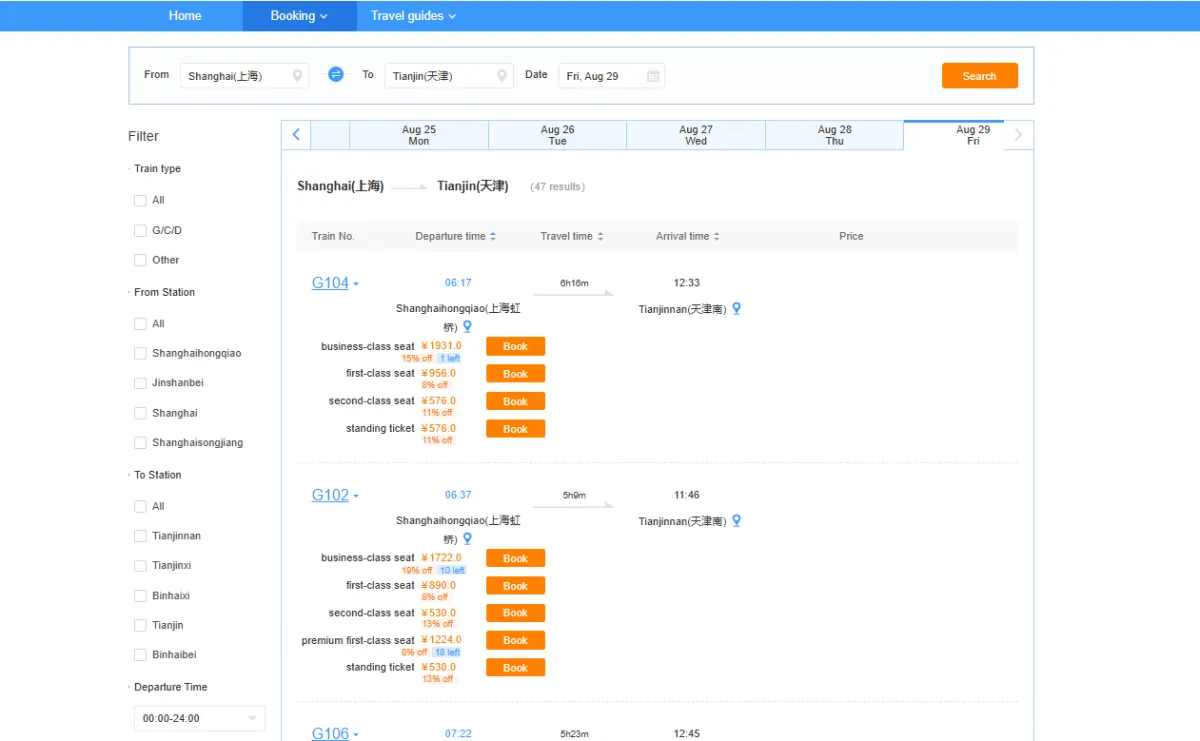Click map pin next to G102 Tianjinnan station
Screen dimensions: 1200x741
click(x=737, y=521)
